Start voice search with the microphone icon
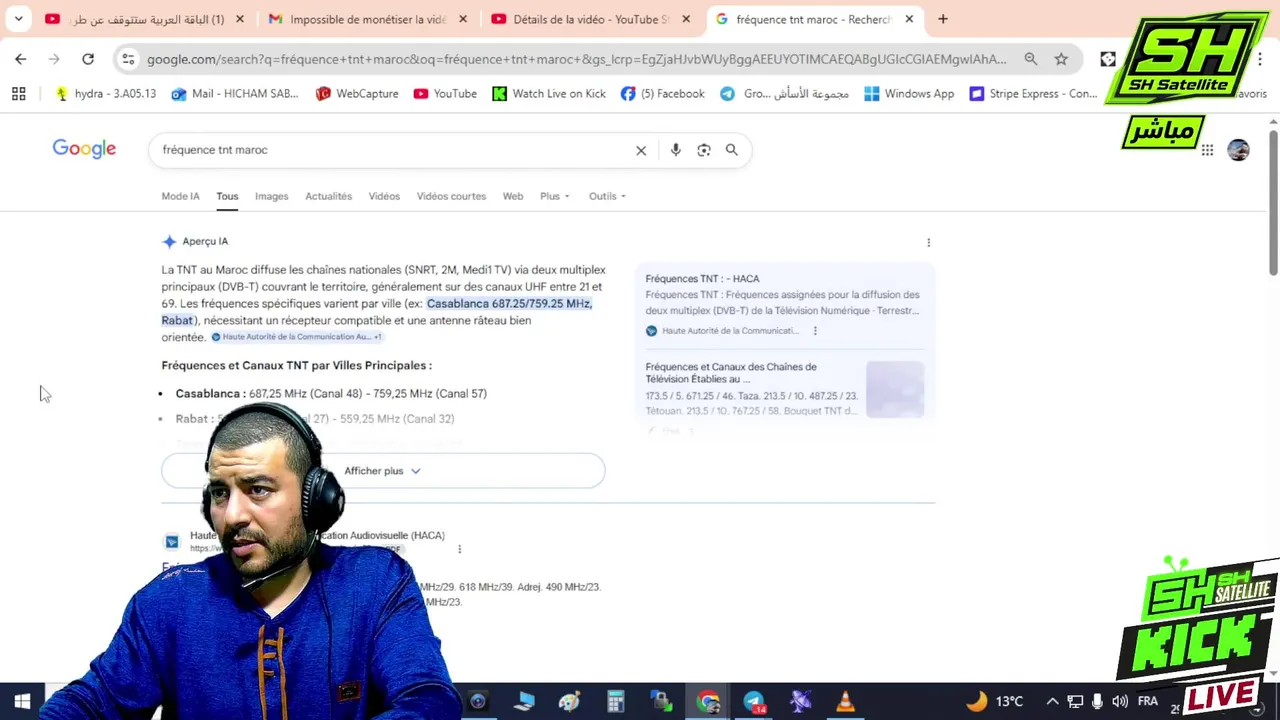1280x720 pixels. point(676,150)
